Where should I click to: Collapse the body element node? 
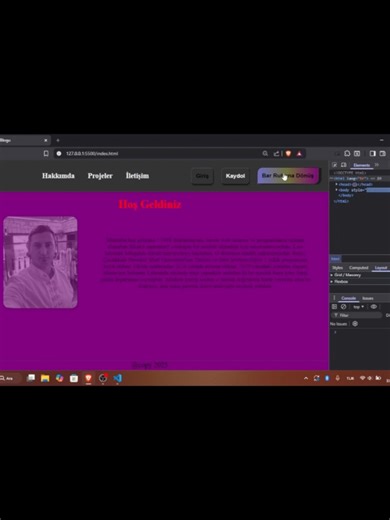tap(336, 190)
